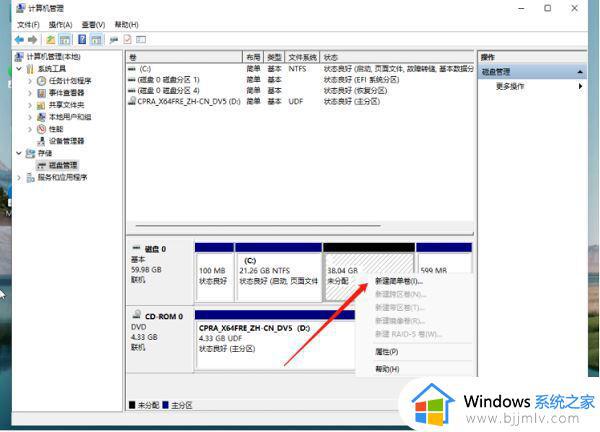Click the blue question mark Help icon

point(82,39)
